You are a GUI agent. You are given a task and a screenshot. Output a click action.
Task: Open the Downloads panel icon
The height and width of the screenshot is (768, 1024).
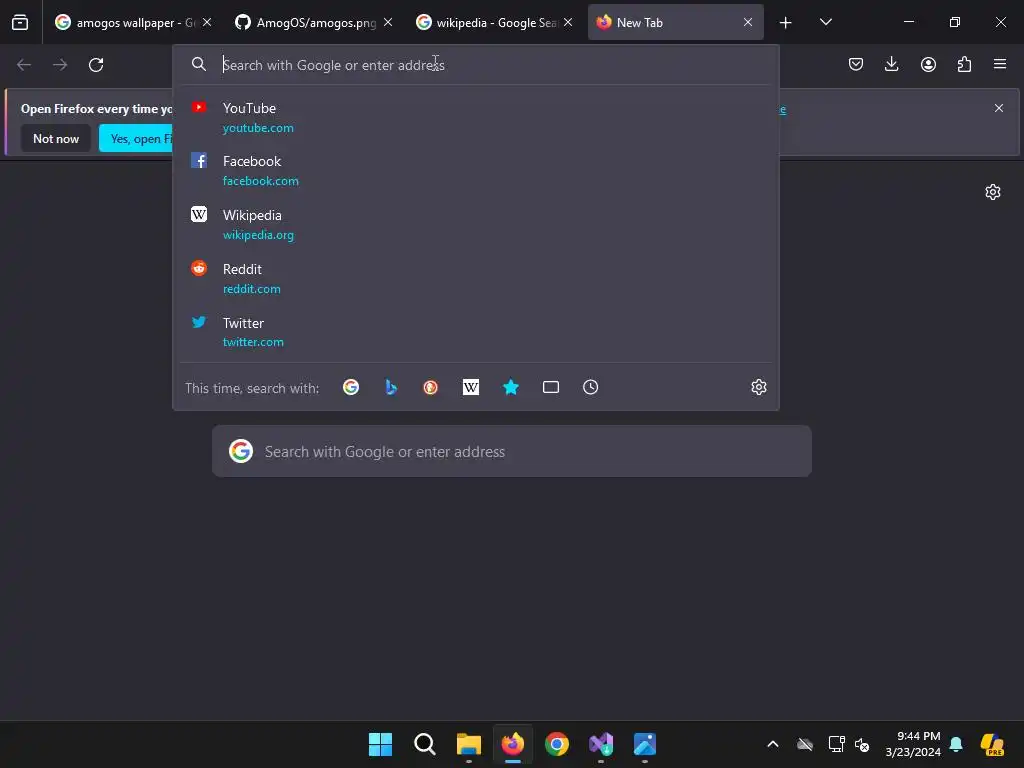(x=891, y=64)
